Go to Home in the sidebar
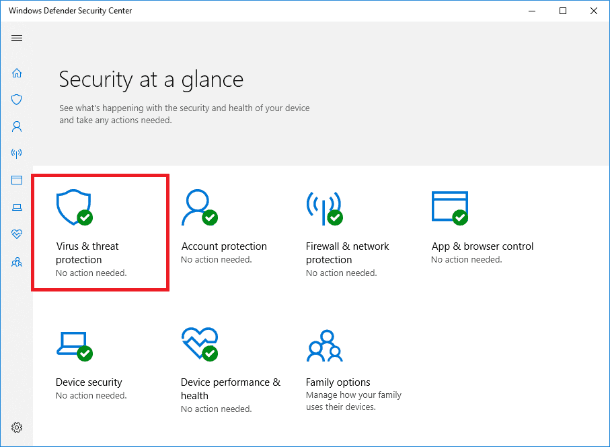Image resolution: width=610 pixels, height=447 pixels. [x=17, y=73]
